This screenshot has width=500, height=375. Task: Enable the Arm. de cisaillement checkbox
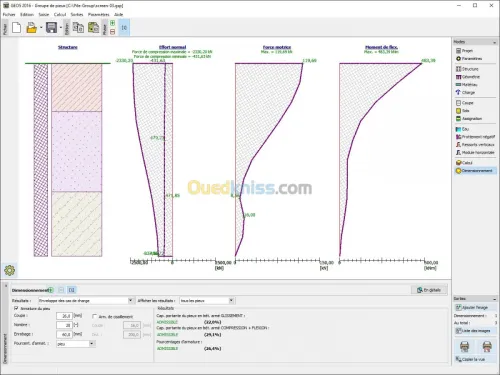click(x=95, y=316)
